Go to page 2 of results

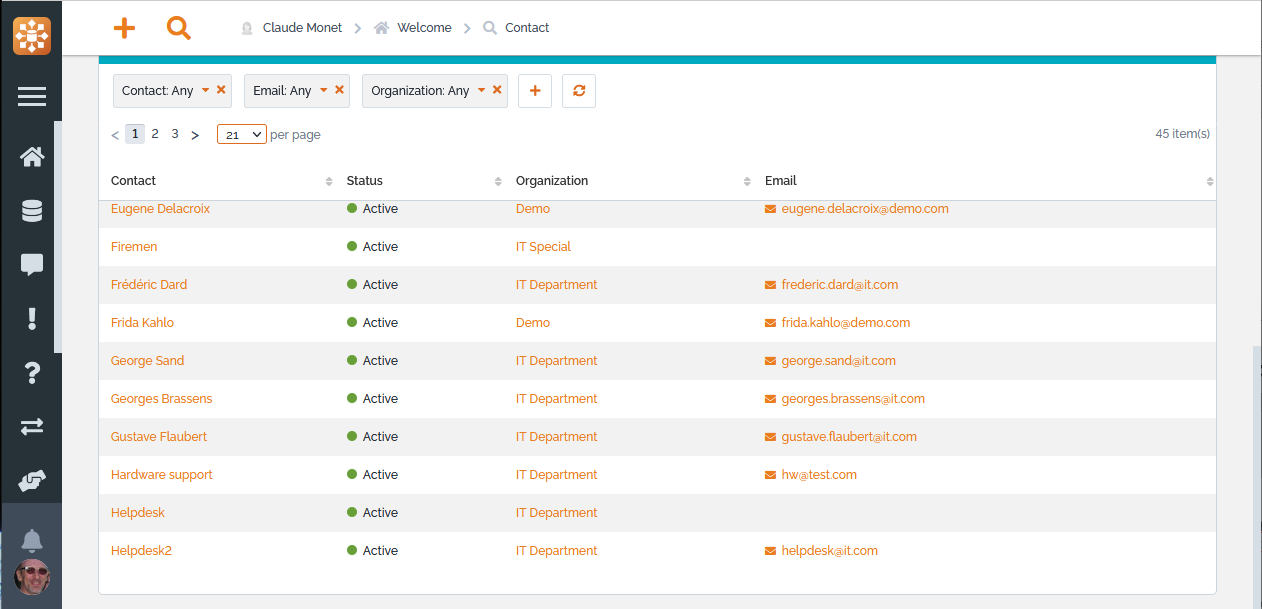(155, 134)
